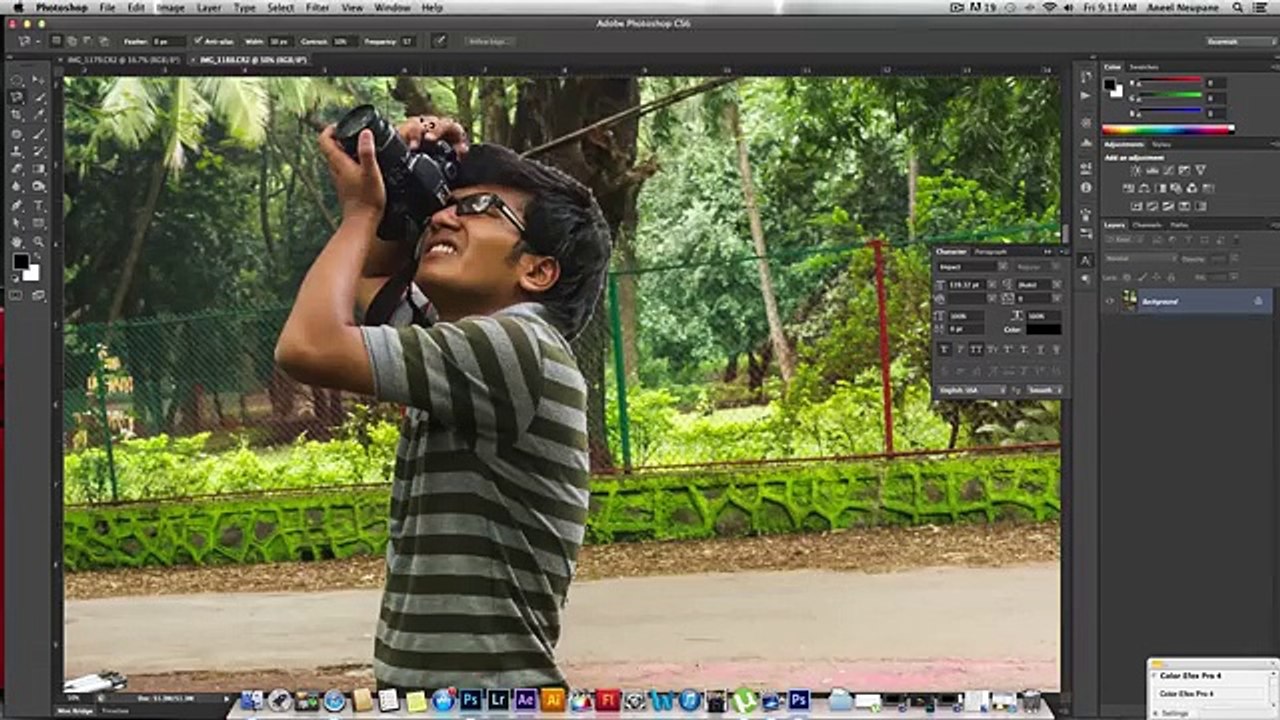Click the Character panel text color swatch
The width and height of the screenshot is (1280, 720).
coord(1043,329)
